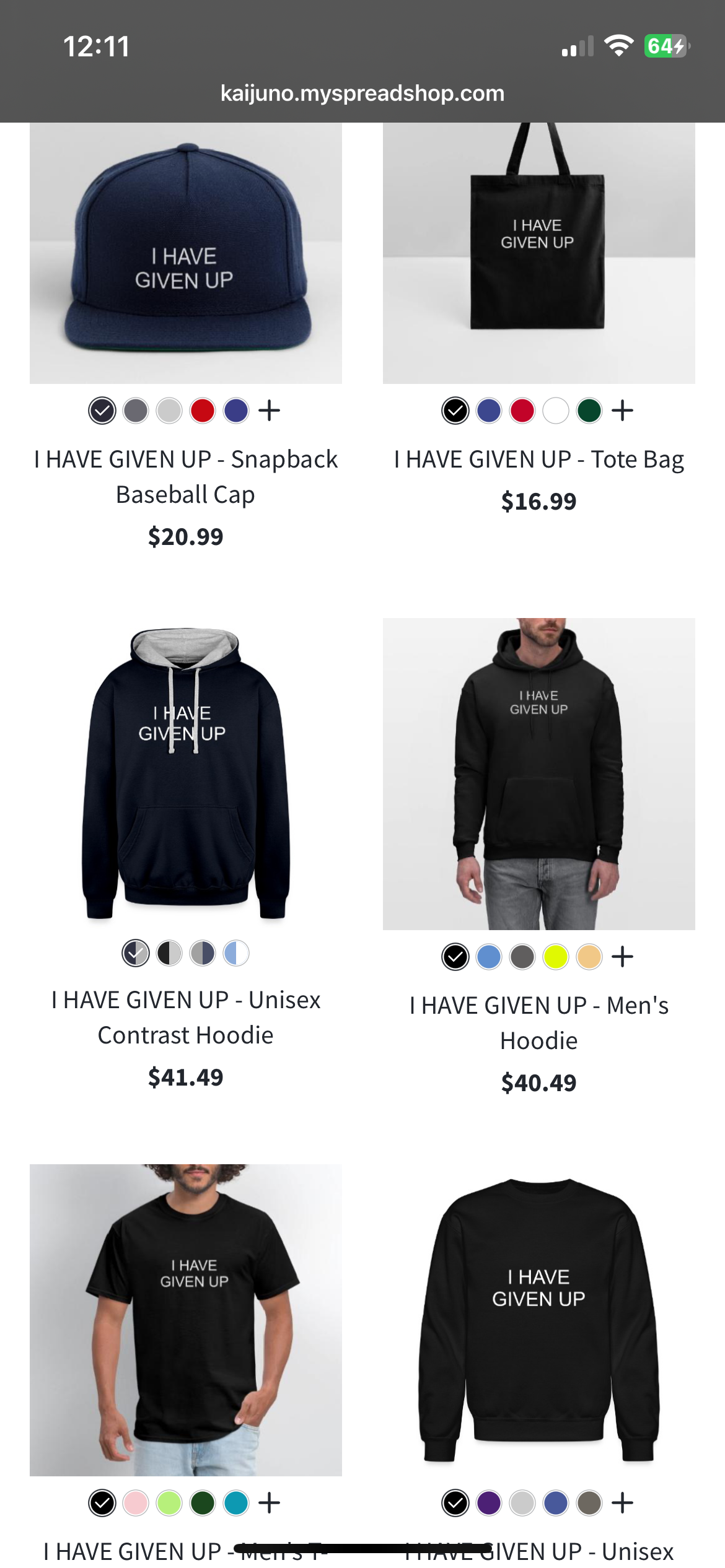
Task: Open the Tote Bag product image
Action: coord(539,253)
